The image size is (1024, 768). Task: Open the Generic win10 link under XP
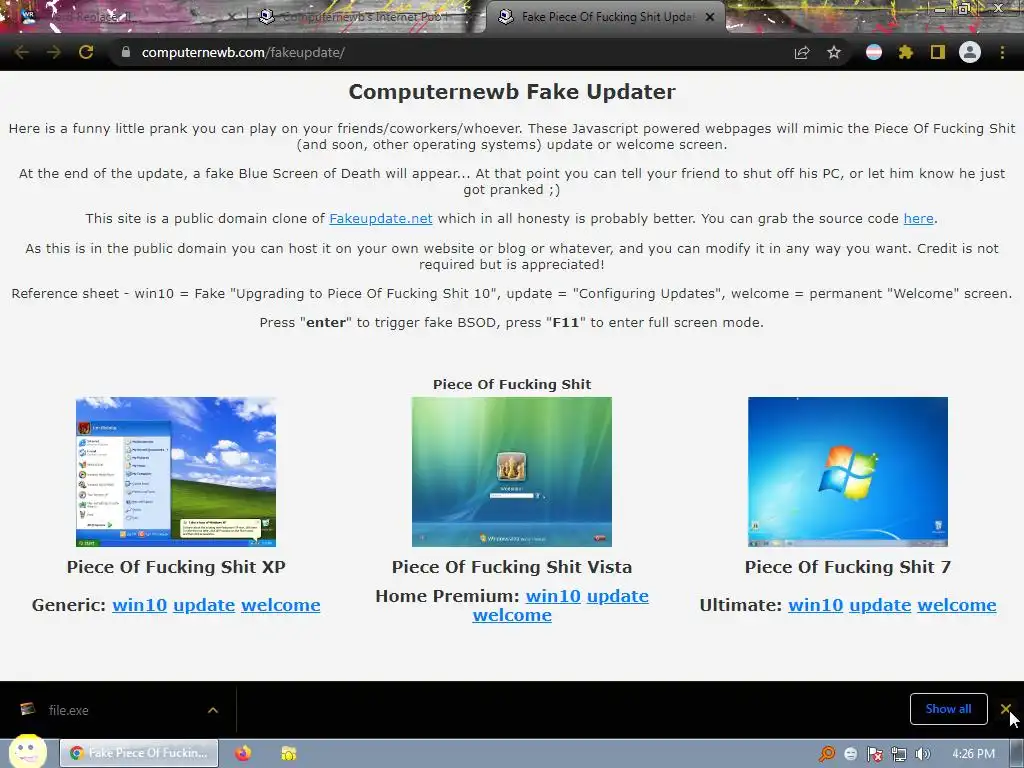(x=140, y=605)
